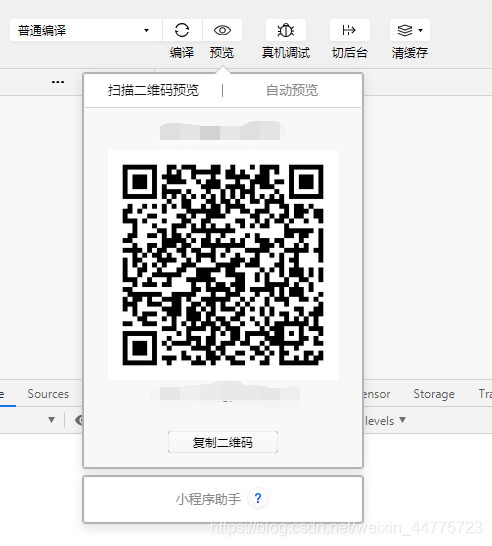Viewport: 492px width, 546px height.
Task: Click the preview eye icon
Action: [222, 30]
